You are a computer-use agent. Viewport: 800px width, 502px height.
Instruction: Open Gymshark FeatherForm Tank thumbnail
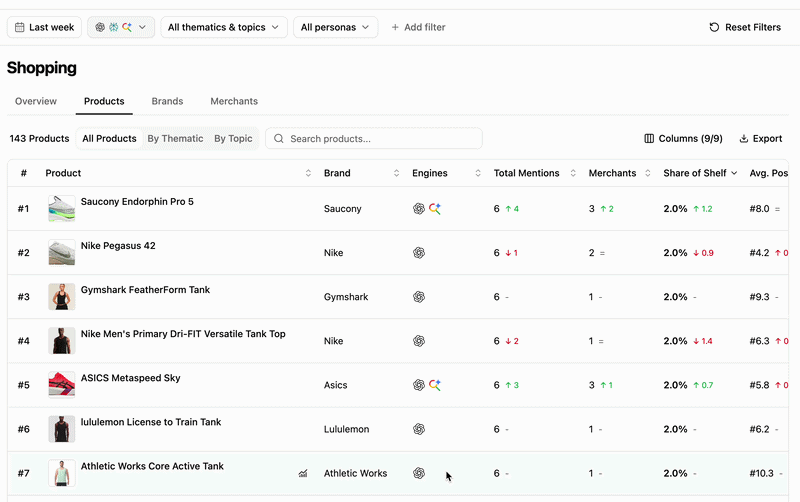tap(62, 296)
